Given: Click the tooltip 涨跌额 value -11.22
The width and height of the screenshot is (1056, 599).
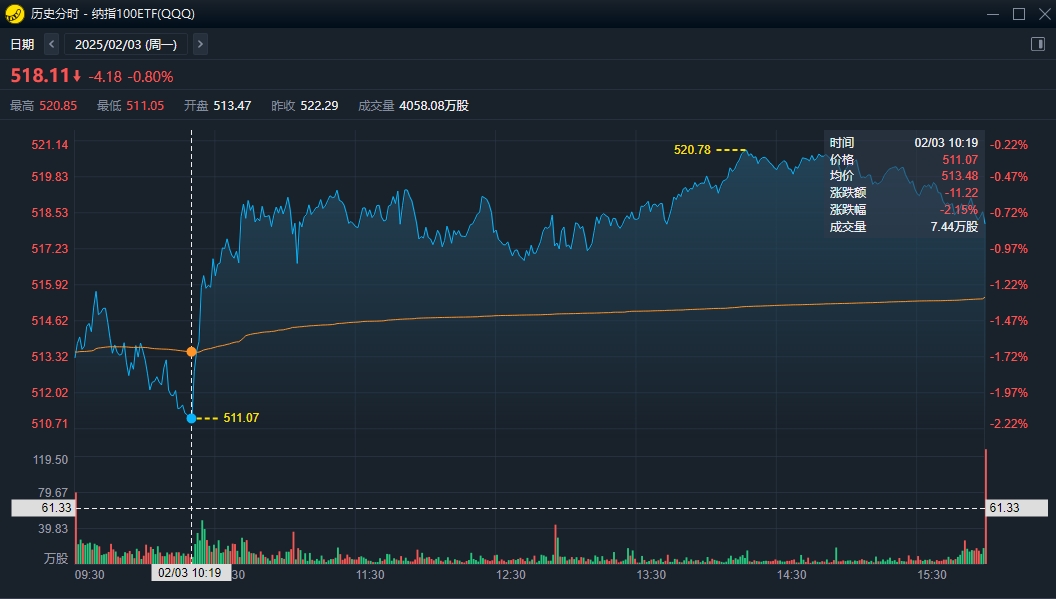Looking at the screenshot, I should 961,193.
